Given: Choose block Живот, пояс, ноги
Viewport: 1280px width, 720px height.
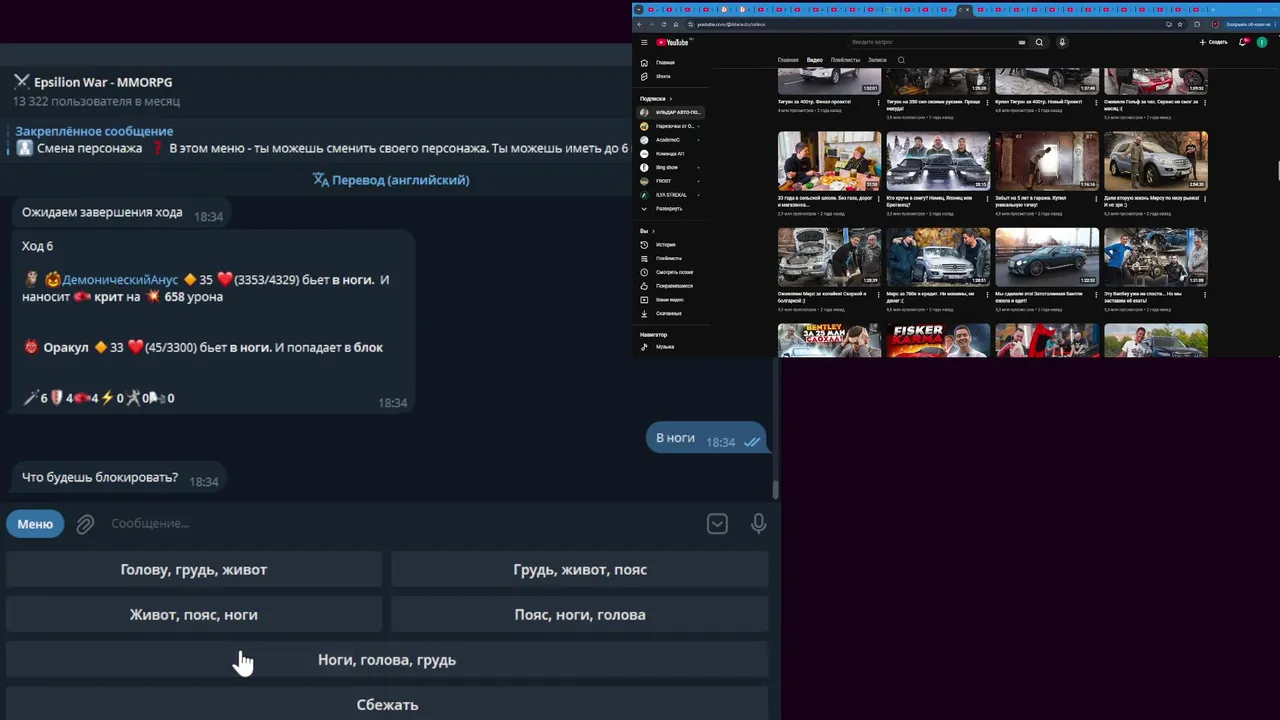Looking at the screenshot, I should [194, 615].
